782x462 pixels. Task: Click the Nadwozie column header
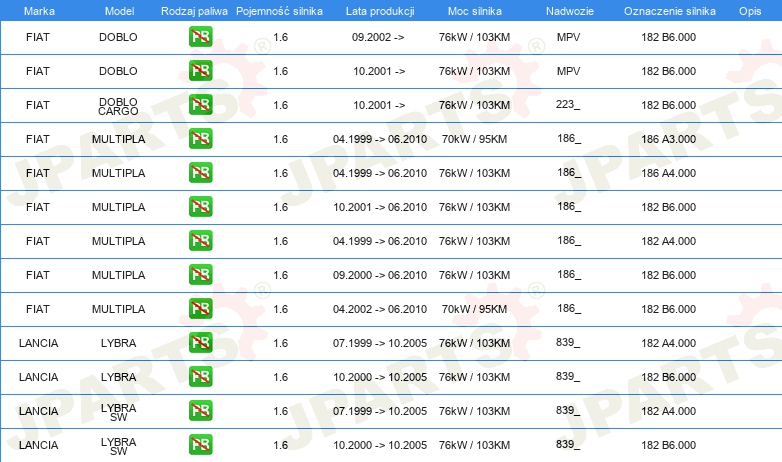click(x=570, y=11)
